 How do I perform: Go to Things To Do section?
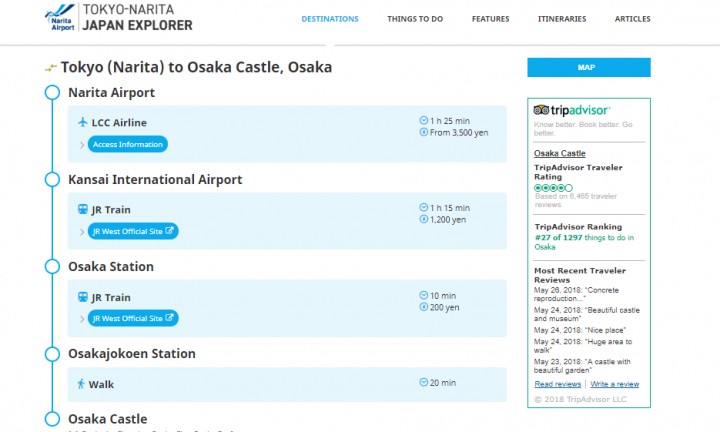[415, 19]
